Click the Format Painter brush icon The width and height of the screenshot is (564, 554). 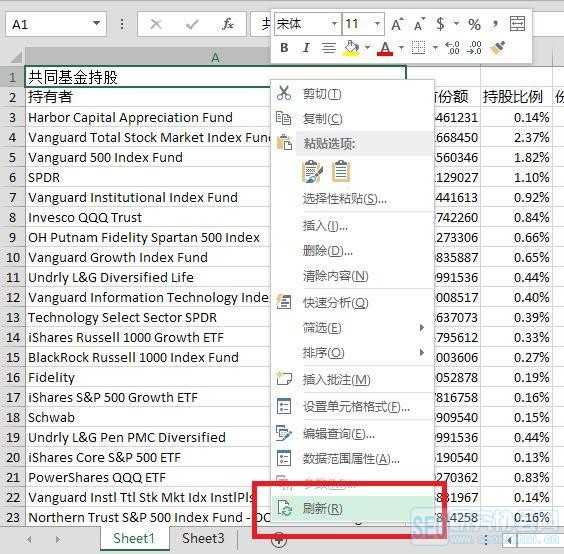coord(498,47)
